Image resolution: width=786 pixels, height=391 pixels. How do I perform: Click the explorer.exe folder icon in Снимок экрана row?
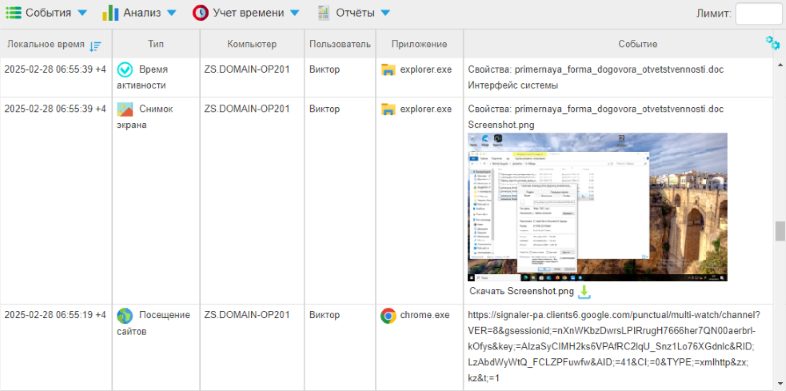coord(388,109)
